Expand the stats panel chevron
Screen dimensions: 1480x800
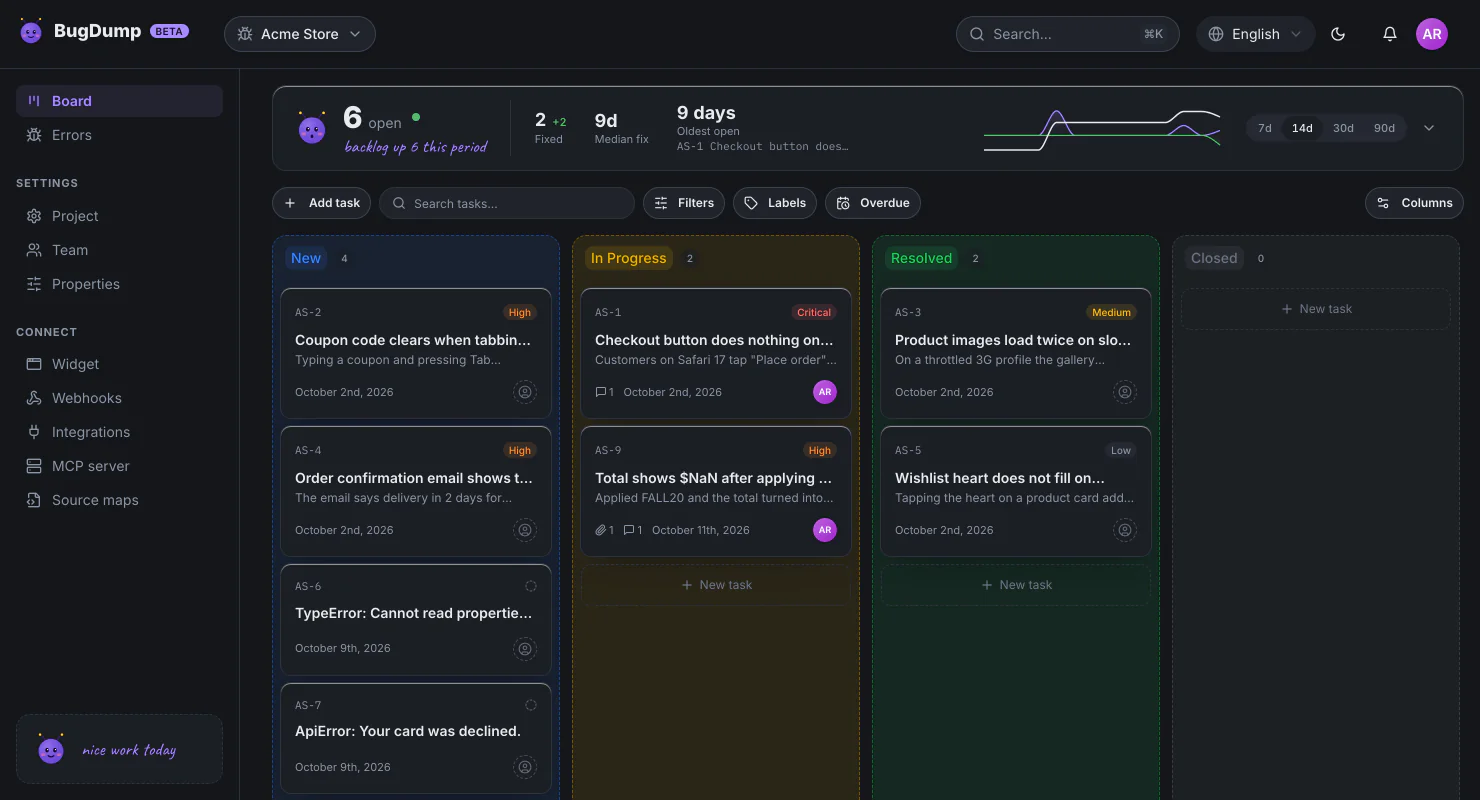pyautogui.click(x=1429, y=128)
